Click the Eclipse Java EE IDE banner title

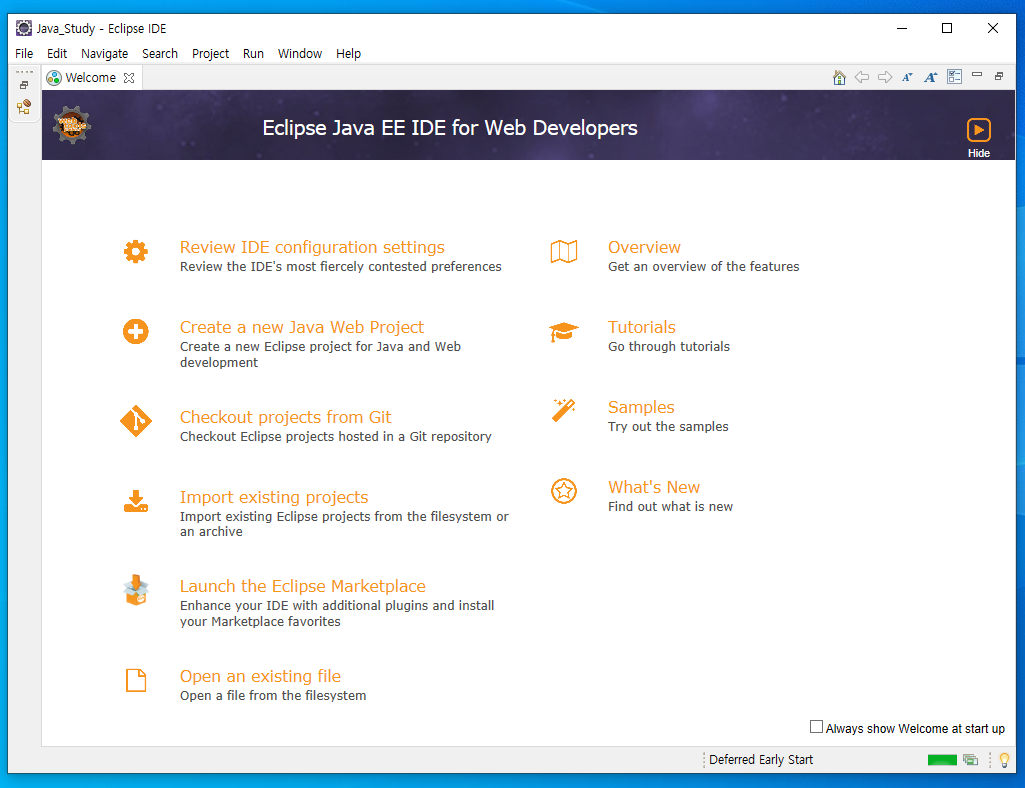450,128
